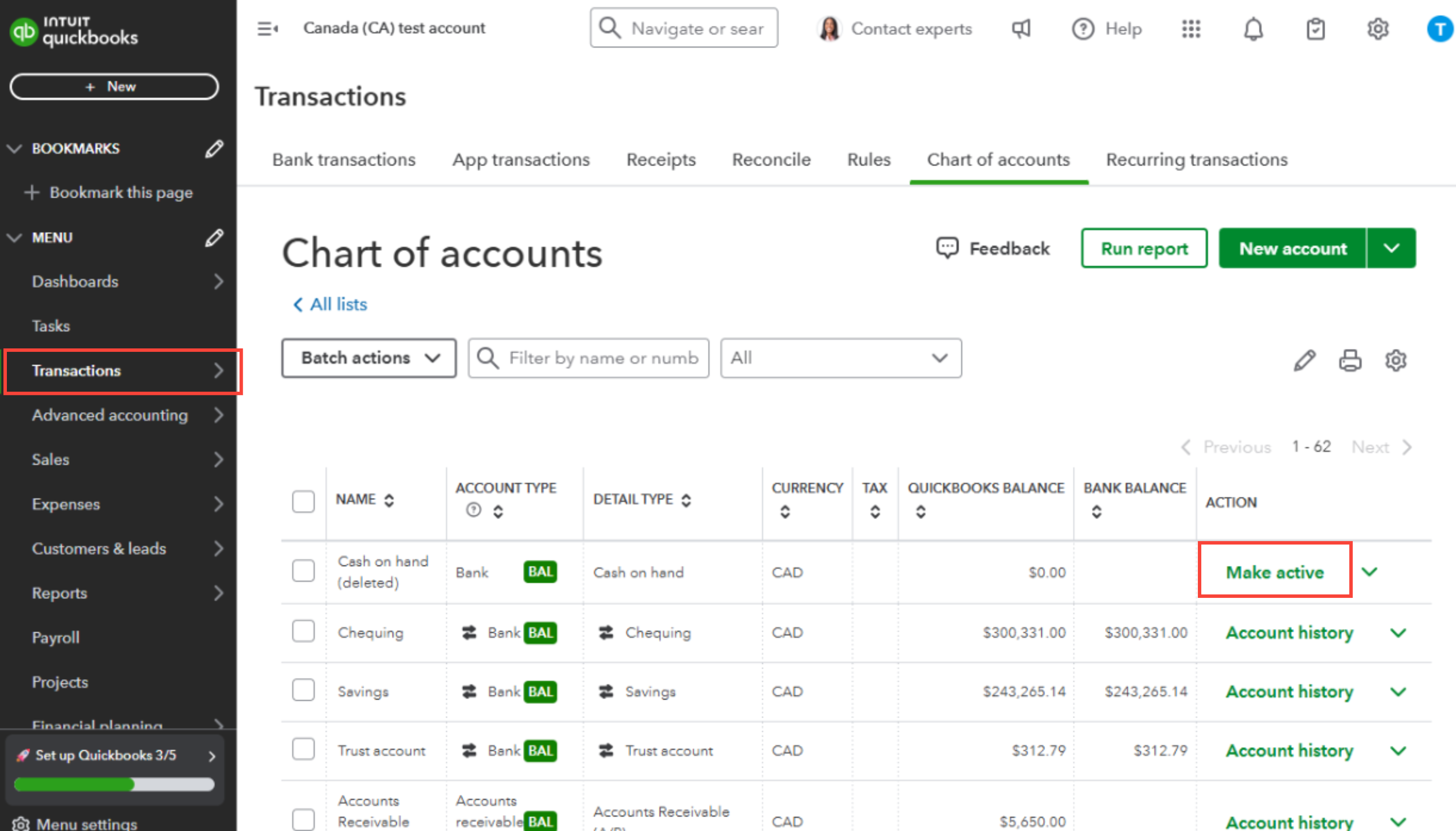Expand the All account type filter
The height and width of the screenshot is (831, 1456).
click(840, 358)
